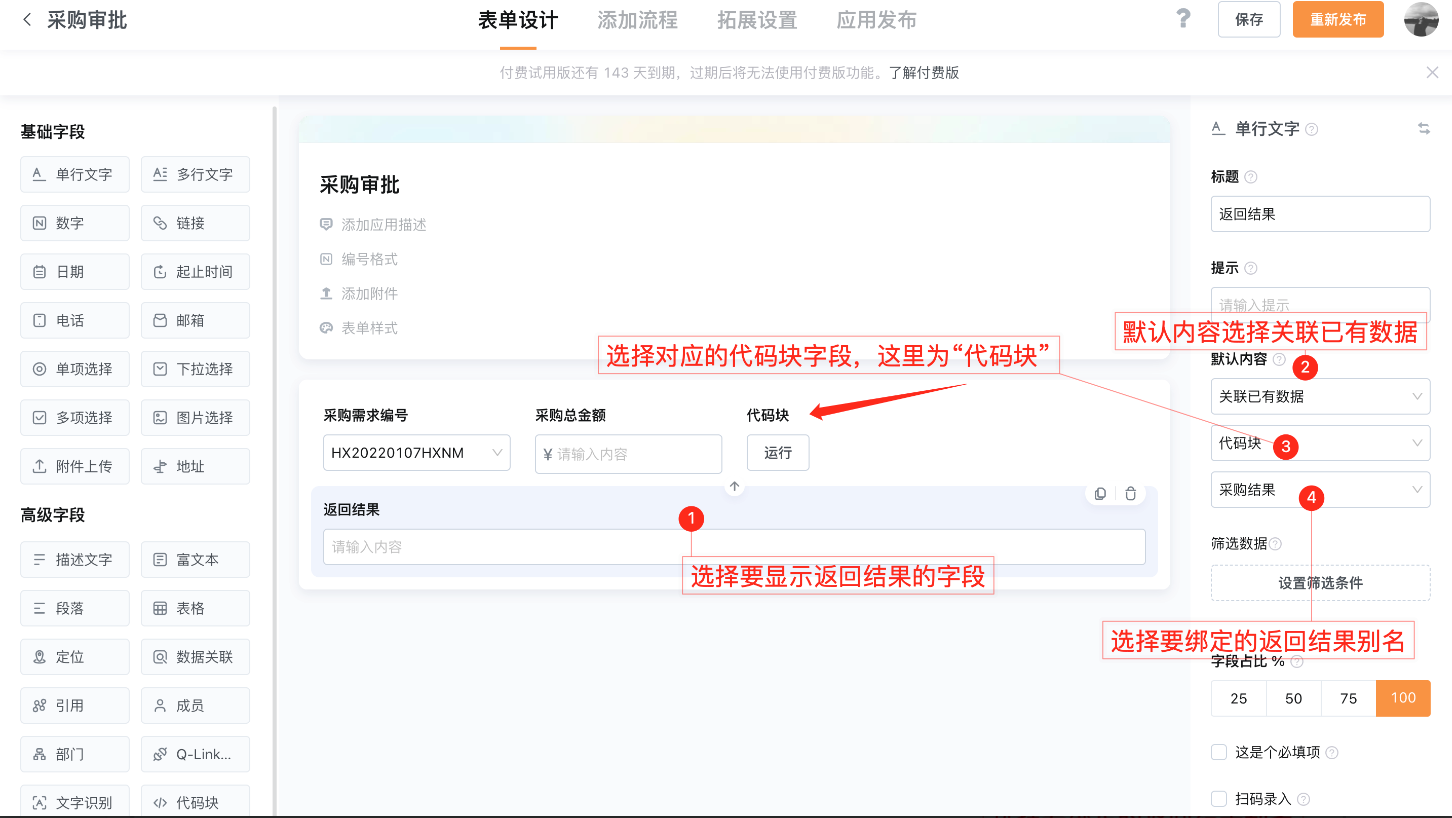Set field width to 25 percent
Viewport: 1452px width, 818px height.
(1239, 698)
